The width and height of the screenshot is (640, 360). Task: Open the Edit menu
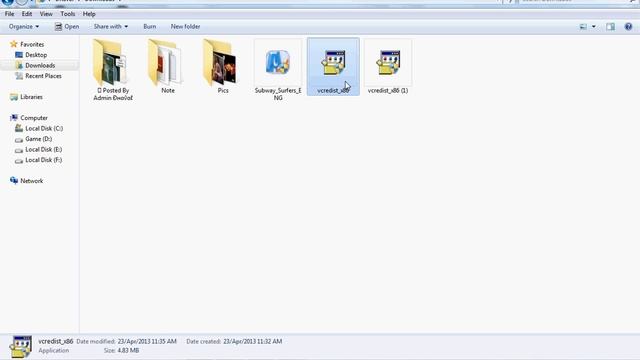pos(27,14)
